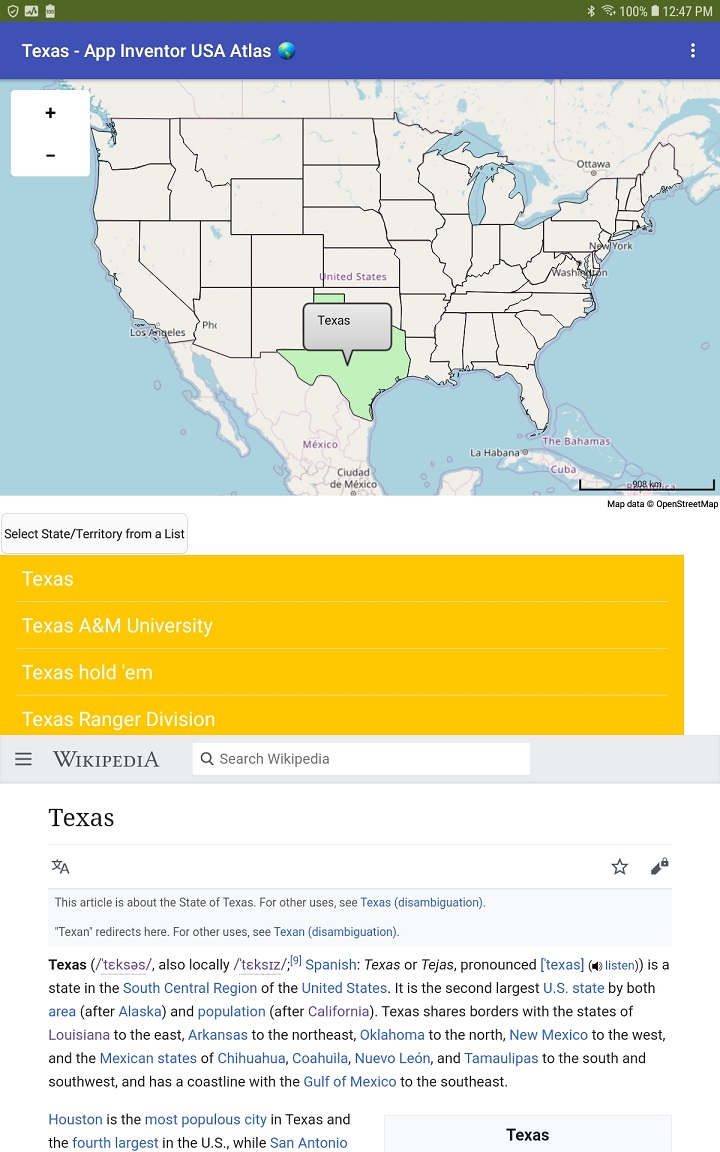Tap the Texas popup marker on the map
The width and height of the screenshot is (720, 1152).
tap(346, 324)
